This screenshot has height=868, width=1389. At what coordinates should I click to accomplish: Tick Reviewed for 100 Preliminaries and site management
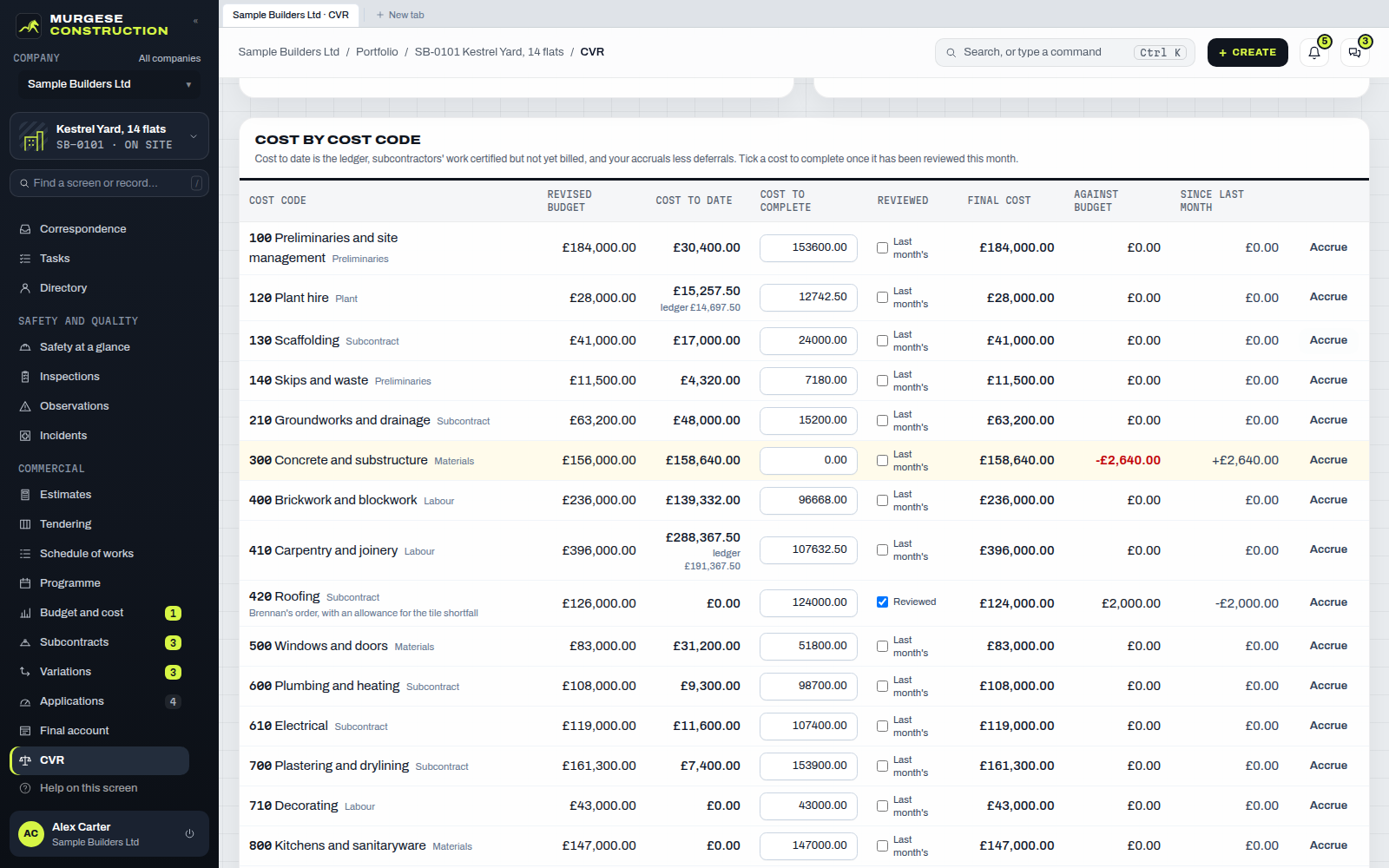[882, 248]
